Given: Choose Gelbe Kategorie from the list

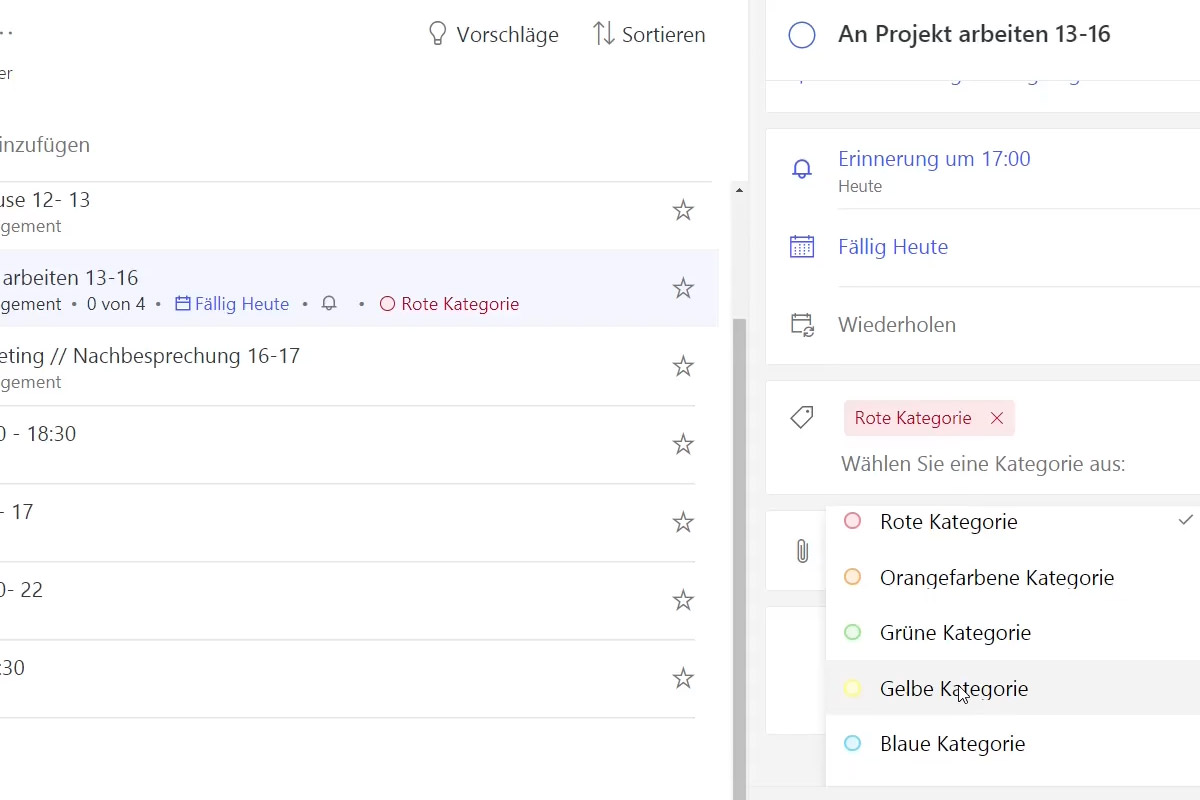Looking at the screenshot, I should [1013, 688].
